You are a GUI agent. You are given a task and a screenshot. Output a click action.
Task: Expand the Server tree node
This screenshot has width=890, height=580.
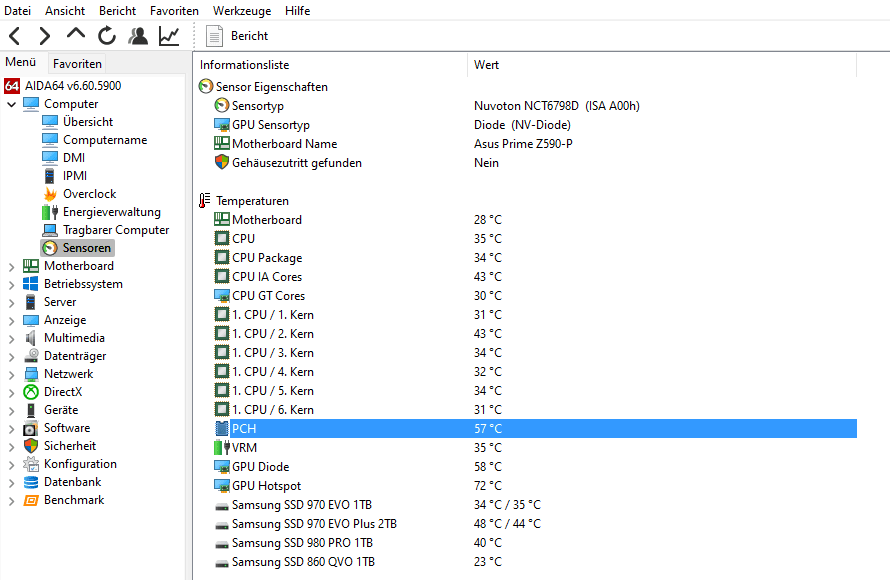(11, 302)
